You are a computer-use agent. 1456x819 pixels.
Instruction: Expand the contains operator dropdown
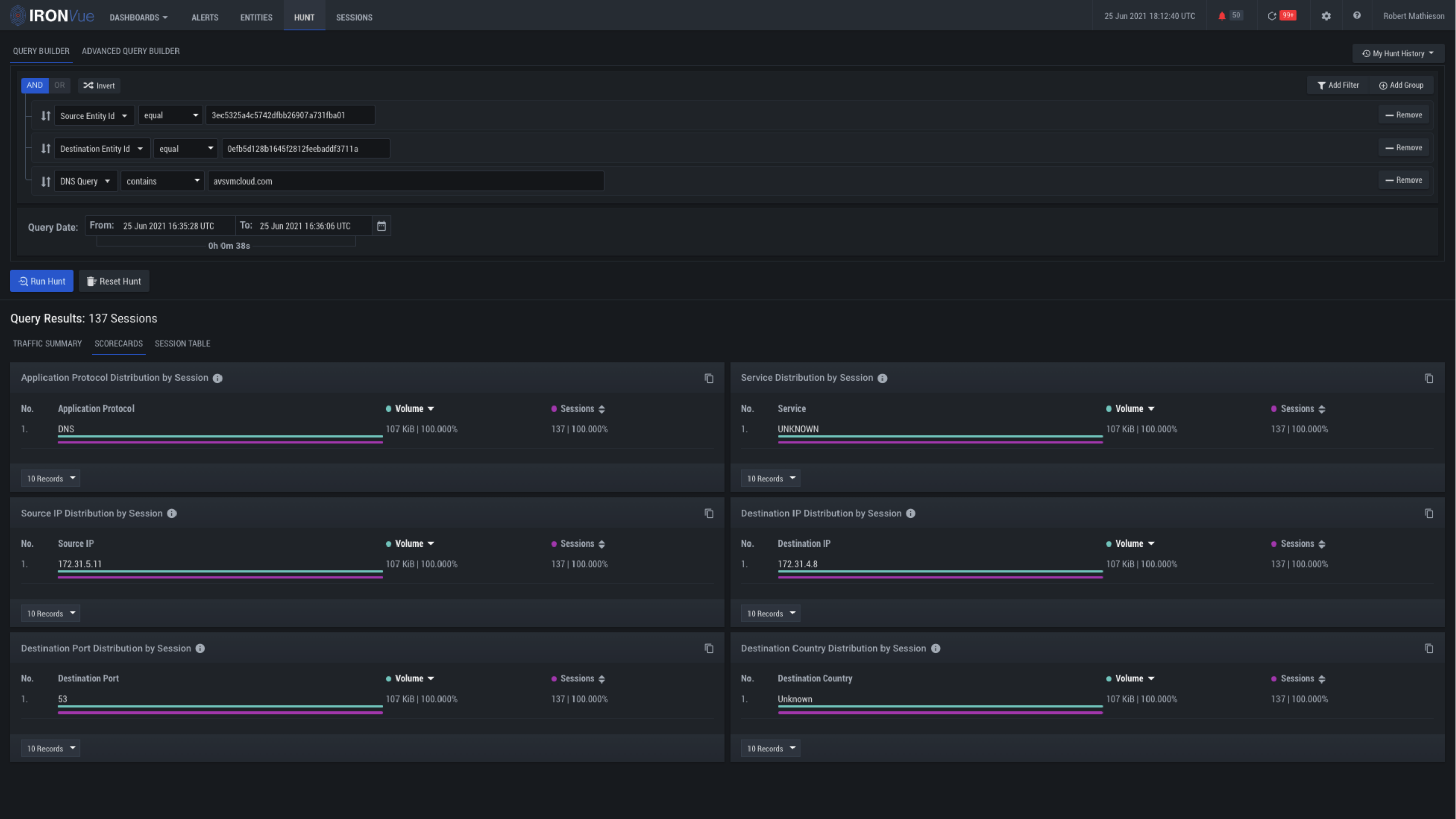(x=162, y=181)
